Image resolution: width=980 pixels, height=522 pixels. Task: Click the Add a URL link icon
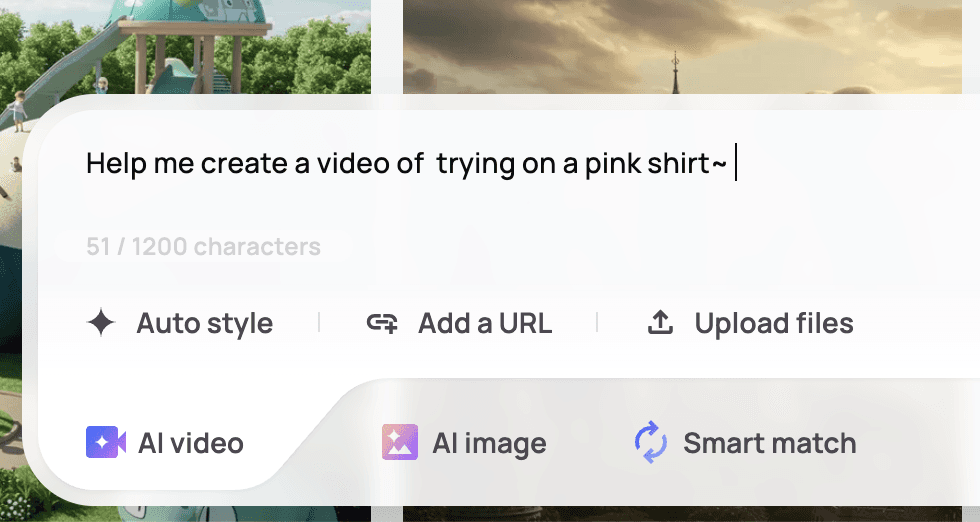tap(382, 323)
